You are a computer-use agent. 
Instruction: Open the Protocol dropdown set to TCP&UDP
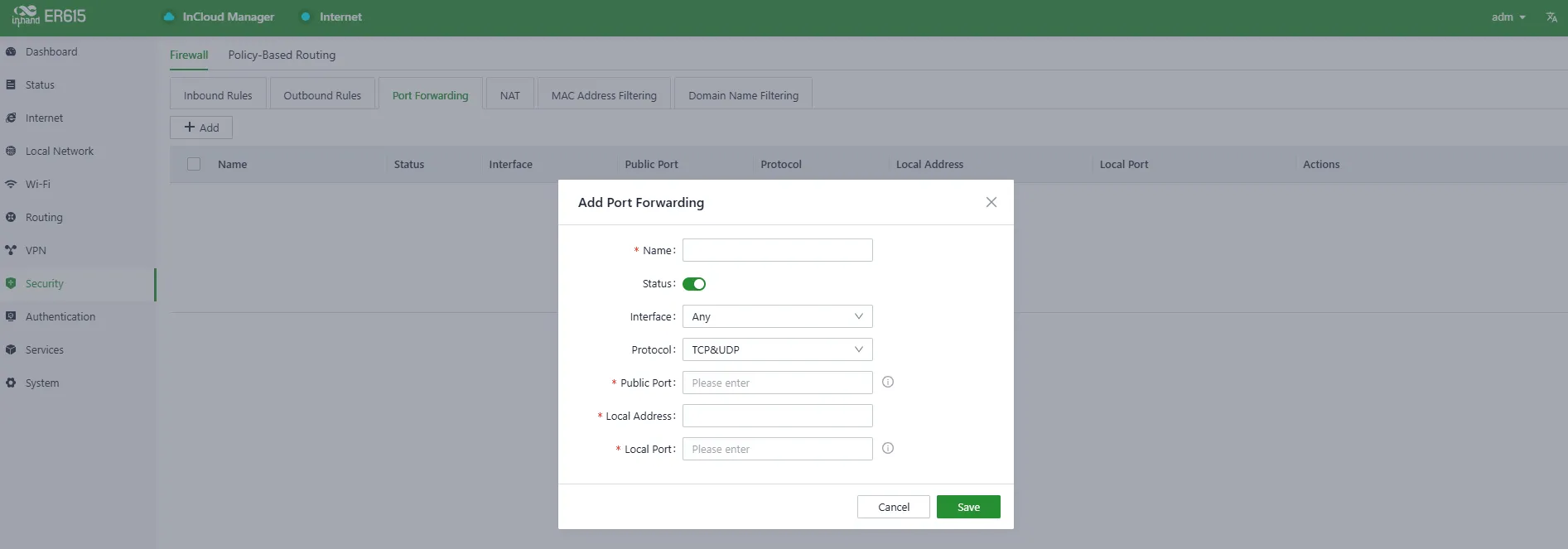coord(778,349)
